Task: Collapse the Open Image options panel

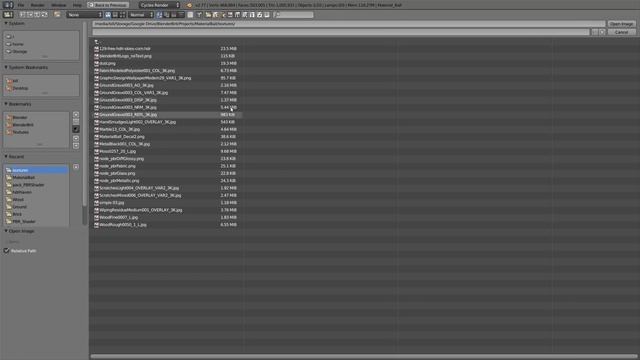Action: (6, 231)
